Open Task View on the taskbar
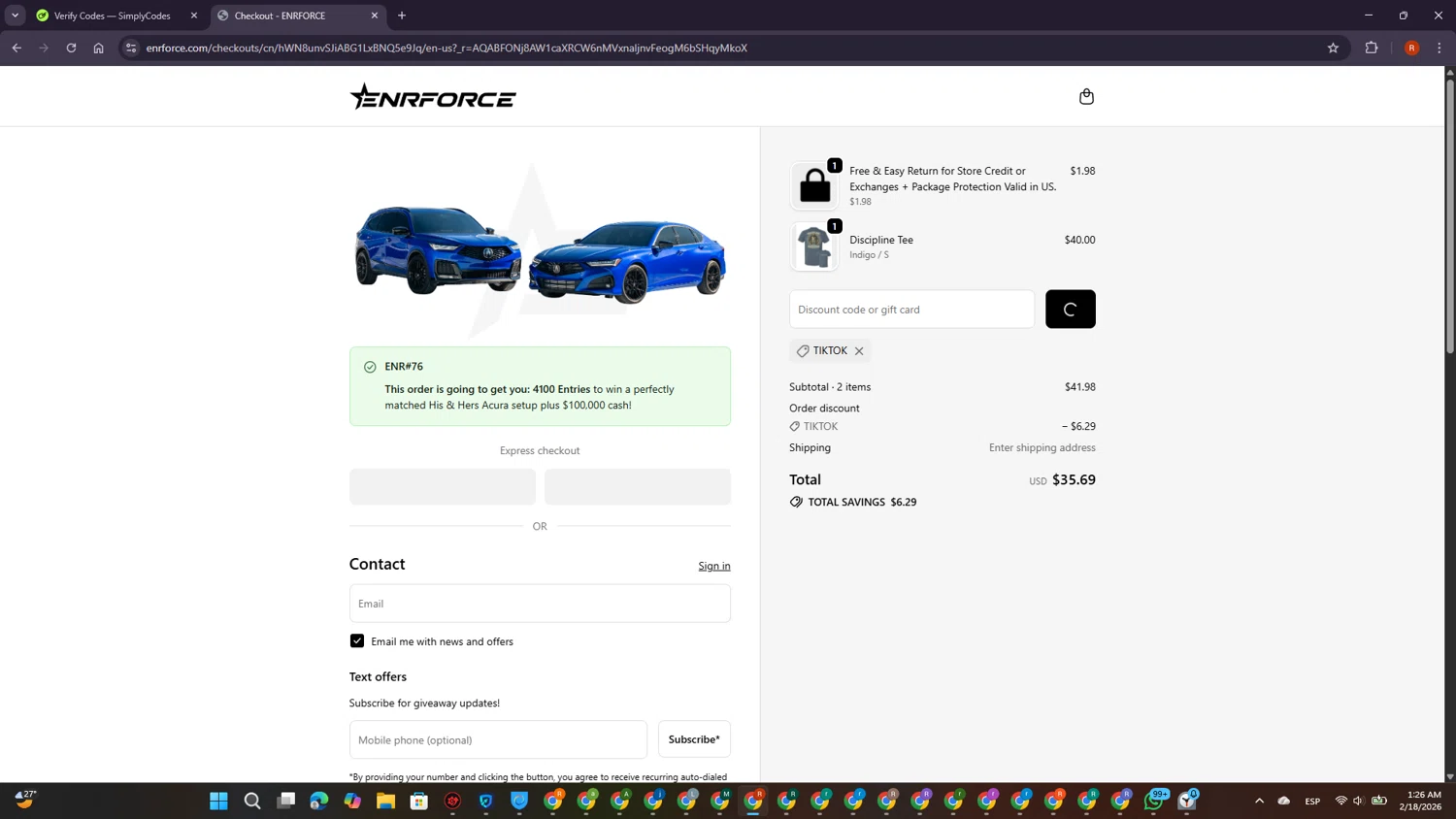1456x819 pixels. coord(286,801)
